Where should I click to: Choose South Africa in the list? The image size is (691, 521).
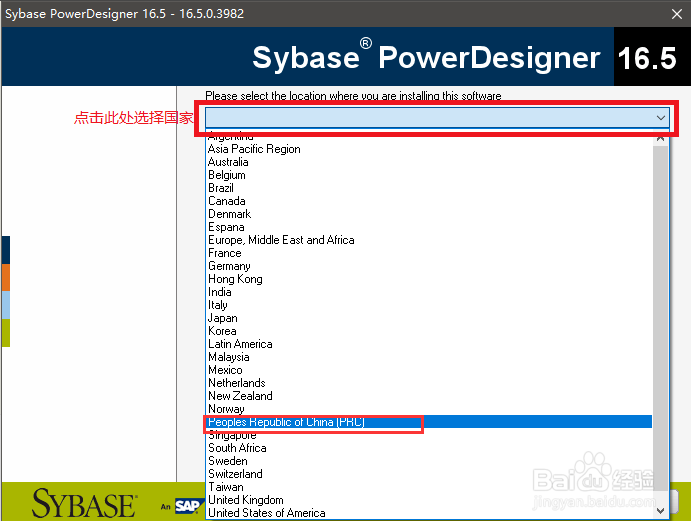(x=430, y=448)
